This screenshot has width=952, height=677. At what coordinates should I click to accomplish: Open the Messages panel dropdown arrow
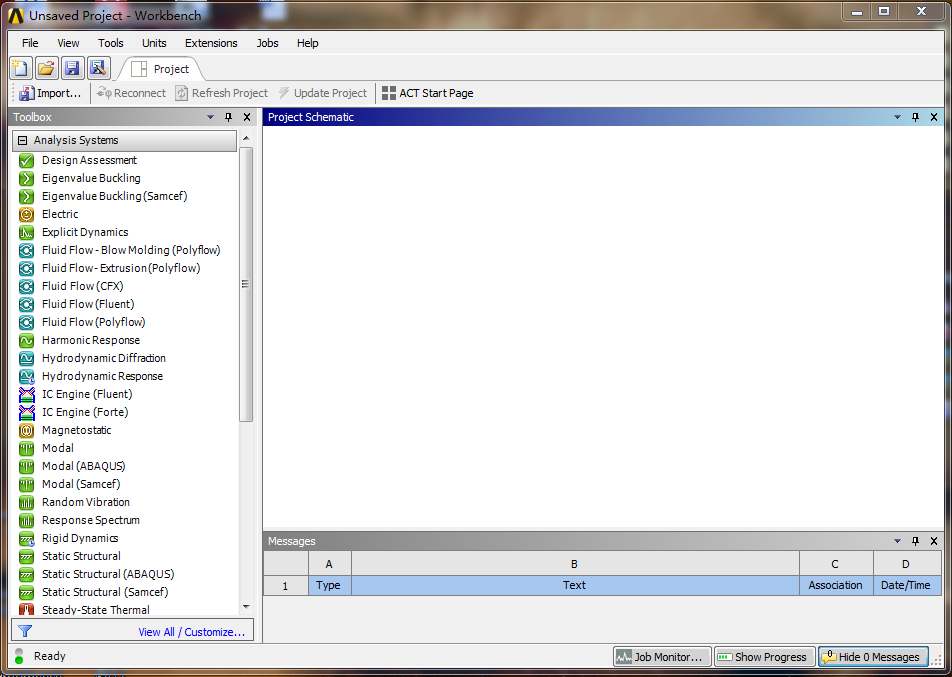point(897,541)
